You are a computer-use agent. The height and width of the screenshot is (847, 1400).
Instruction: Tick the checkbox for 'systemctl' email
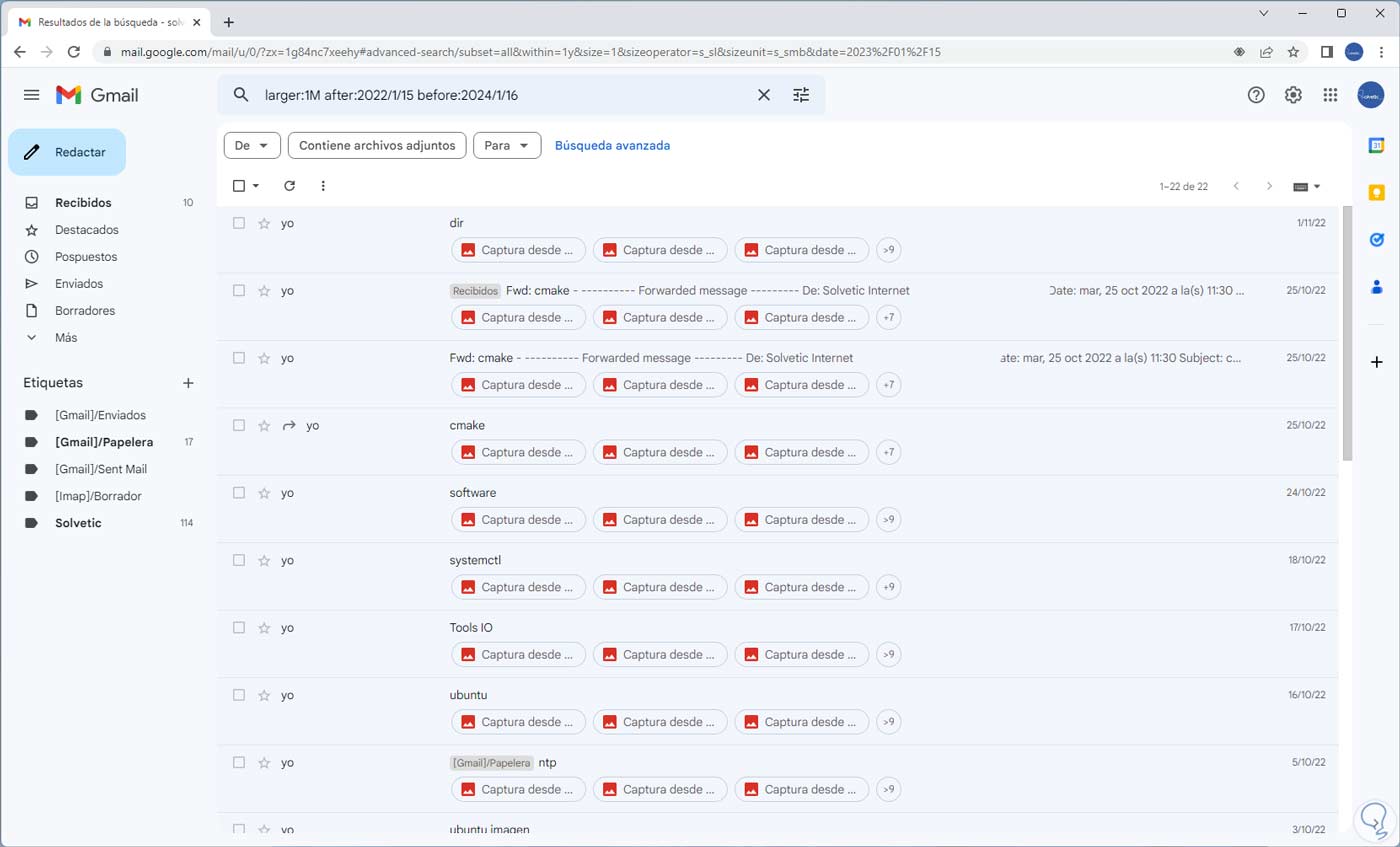click(x=239, y=560)
